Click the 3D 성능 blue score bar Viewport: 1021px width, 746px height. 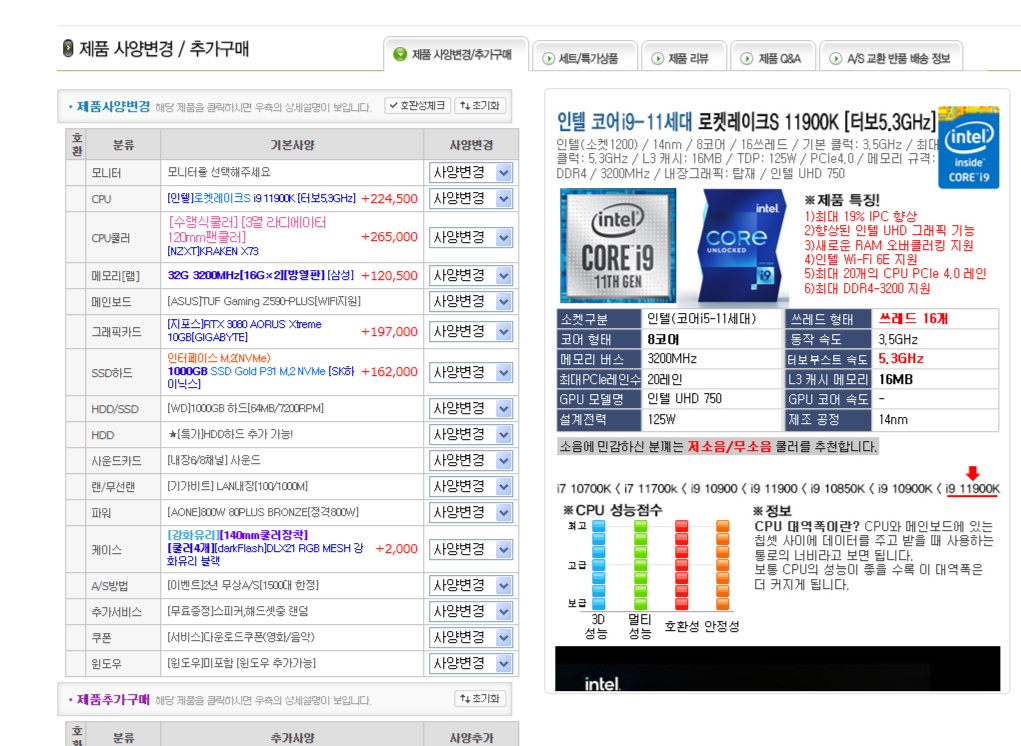(x=598, y=564)
